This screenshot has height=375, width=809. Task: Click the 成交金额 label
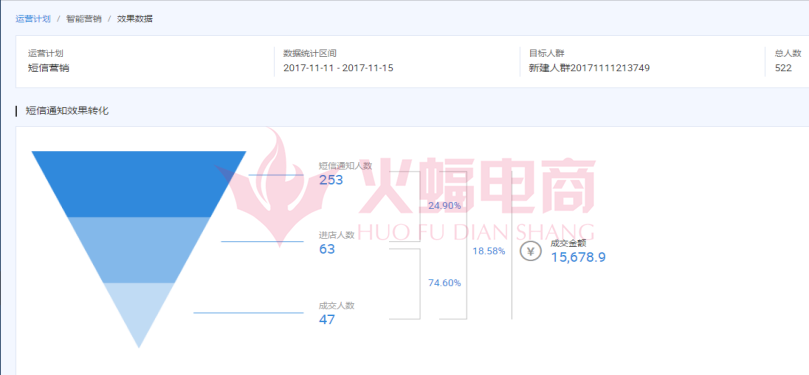coord(568,243)
